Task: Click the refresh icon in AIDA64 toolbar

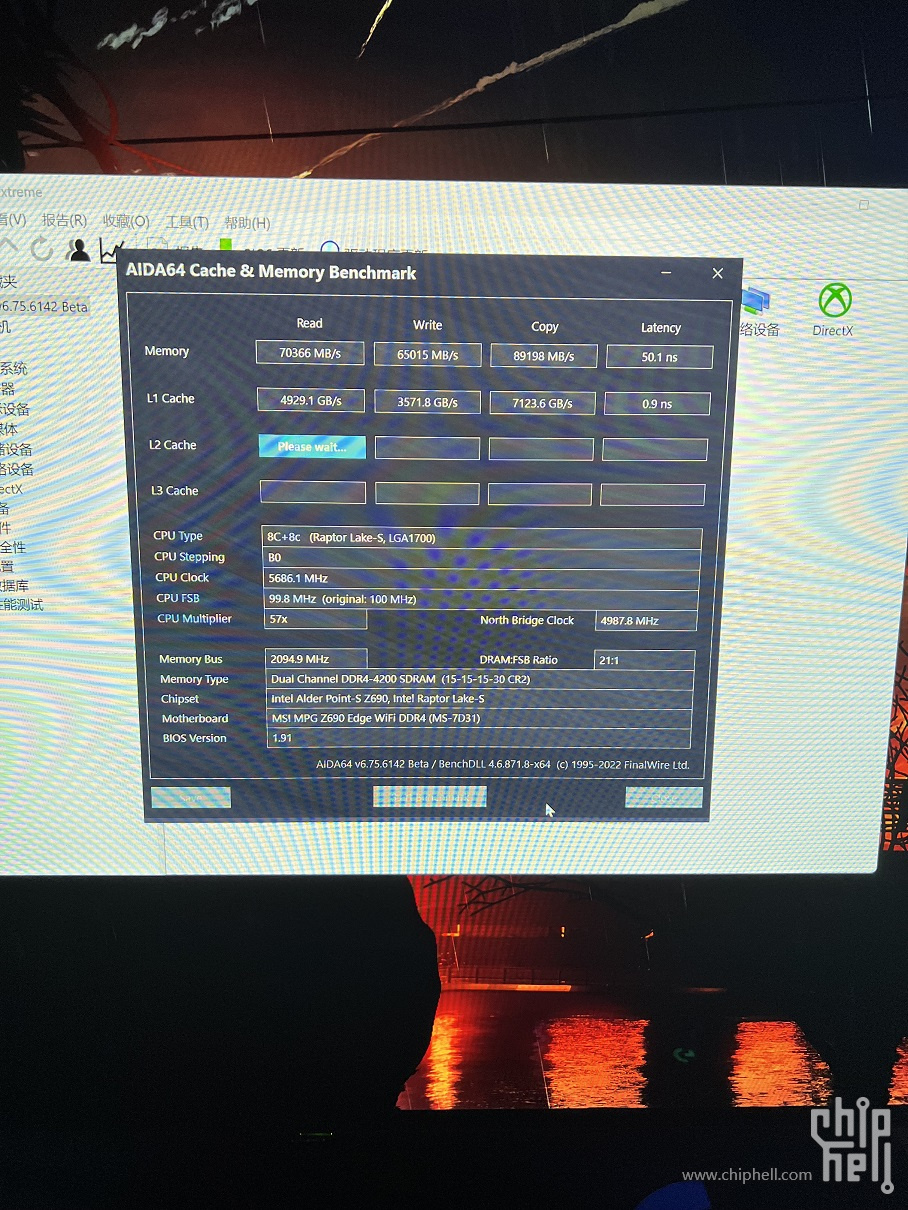Action: 42,249
